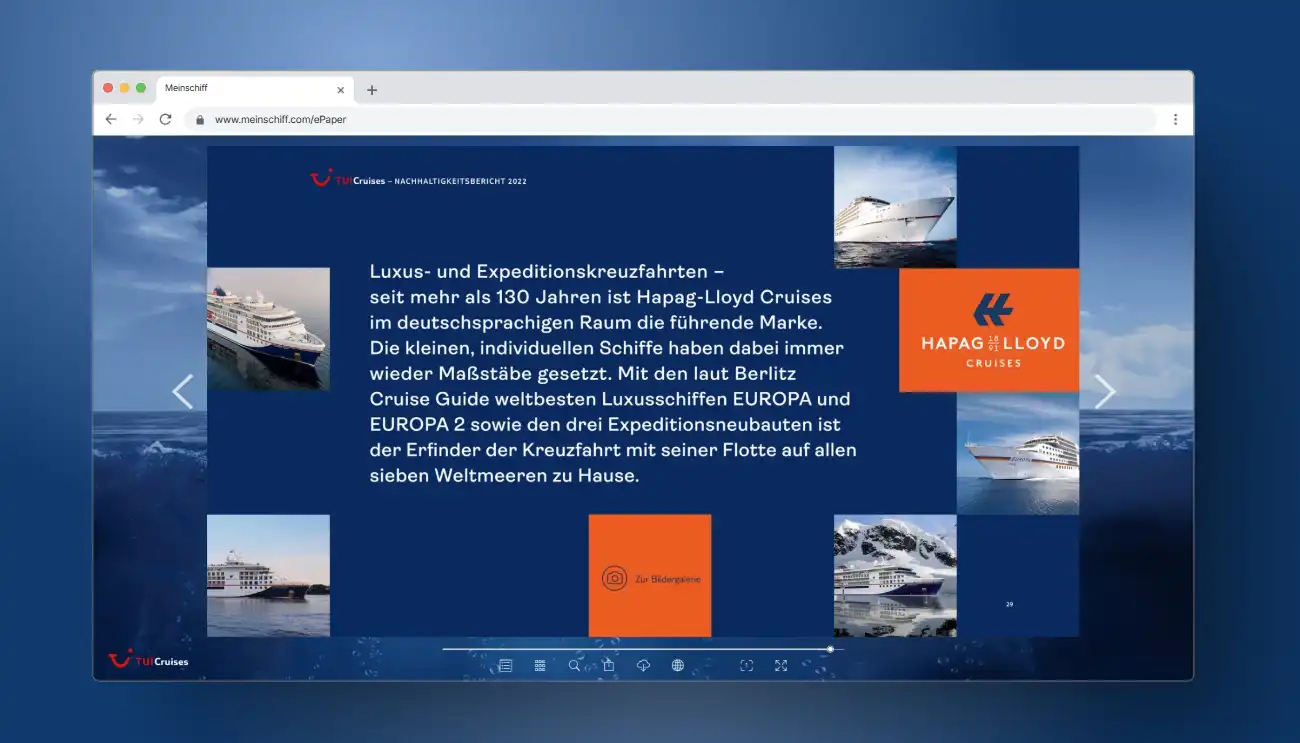
Task: Click the page progress slider handle
Action: [x=830, y=649]
